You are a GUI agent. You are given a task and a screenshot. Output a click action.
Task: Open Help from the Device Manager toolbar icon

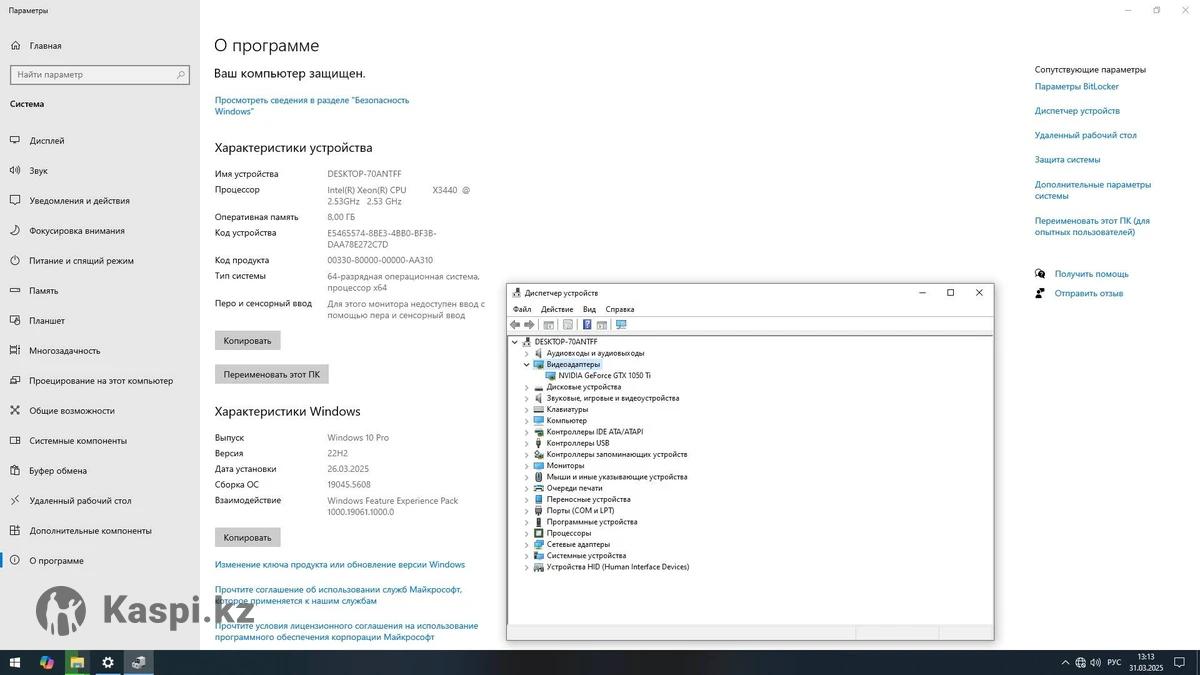[587, 325]
